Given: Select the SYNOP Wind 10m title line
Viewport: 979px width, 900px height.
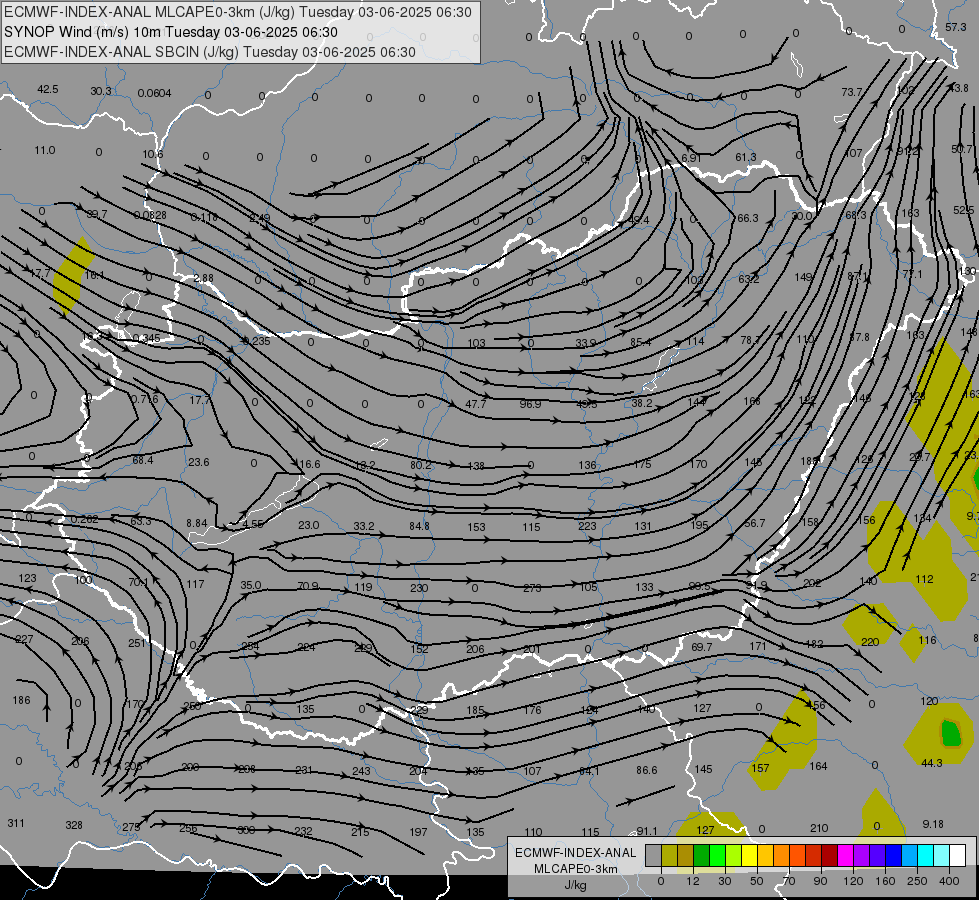Looking at the screenshot, I should tap(171, 32).
